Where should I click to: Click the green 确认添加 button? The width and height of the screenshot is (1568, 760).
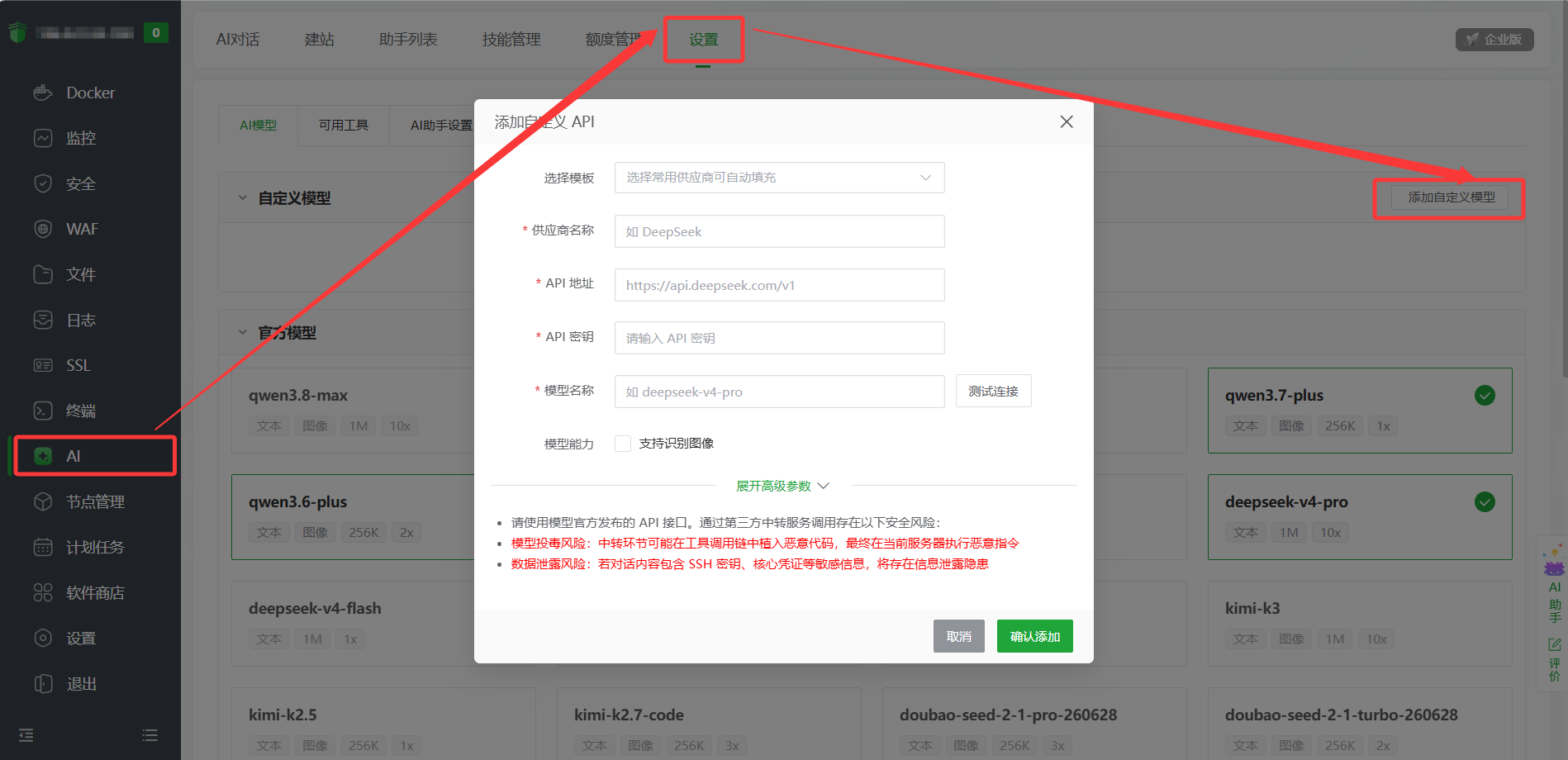click(x=1035, y=636)
